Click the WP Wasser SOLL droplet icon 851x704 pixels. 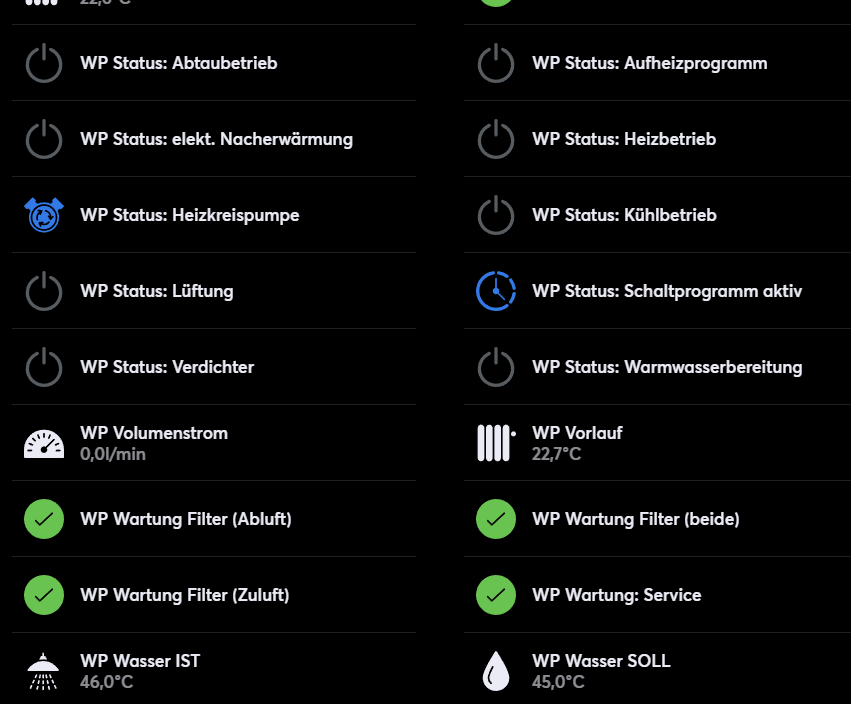click(x=496, y=671)
